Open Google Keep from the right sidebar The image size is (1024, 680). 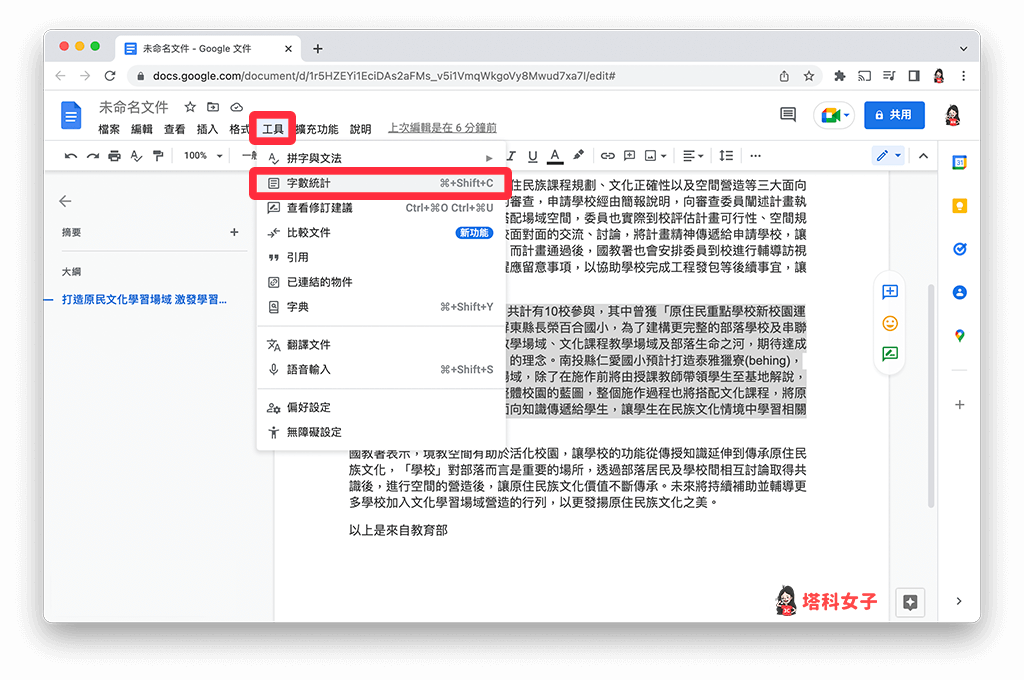click(x=959, y=205)
